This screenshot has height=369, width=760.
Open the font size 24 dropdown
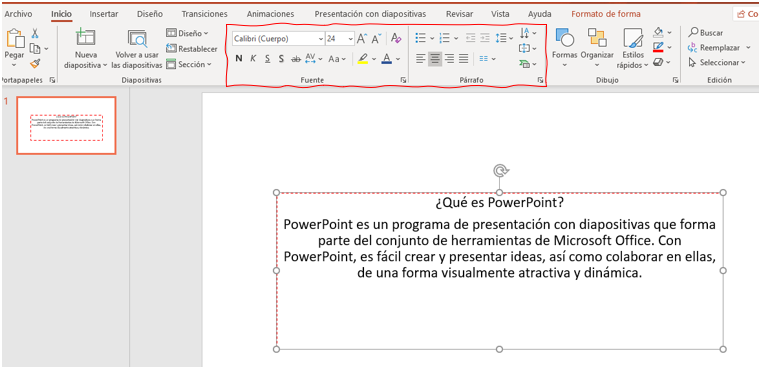[x=350, y=39]
